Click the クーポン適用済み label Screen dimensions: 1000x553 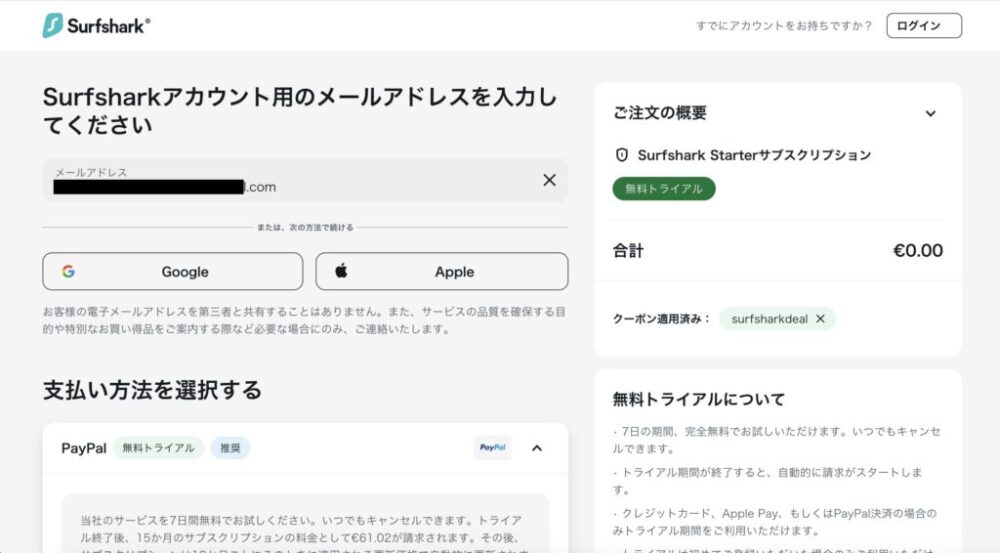click(x=661, y=319)
